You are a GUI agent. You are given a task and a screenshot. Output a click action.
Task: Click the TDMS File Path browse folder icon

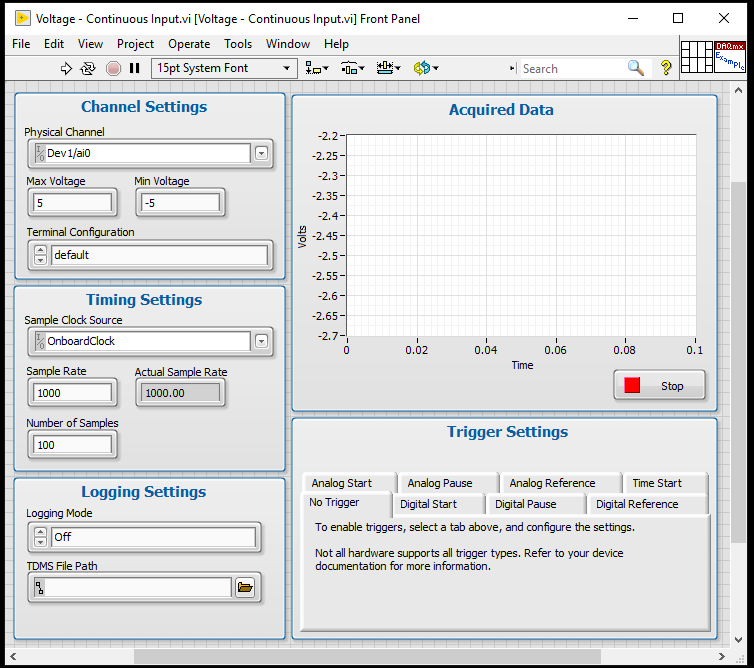point(245,587)
